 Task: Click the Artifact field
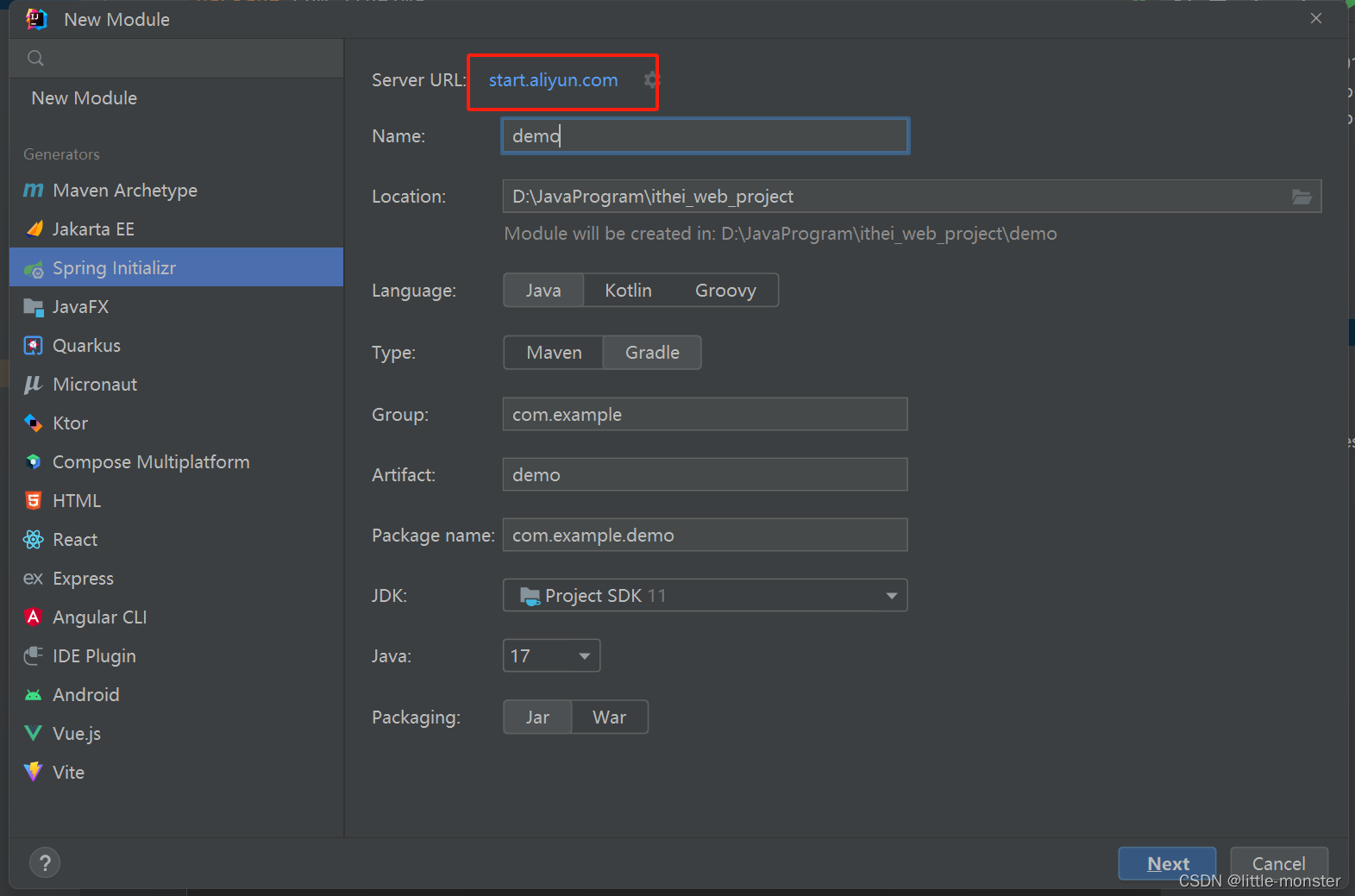[705, 475]
